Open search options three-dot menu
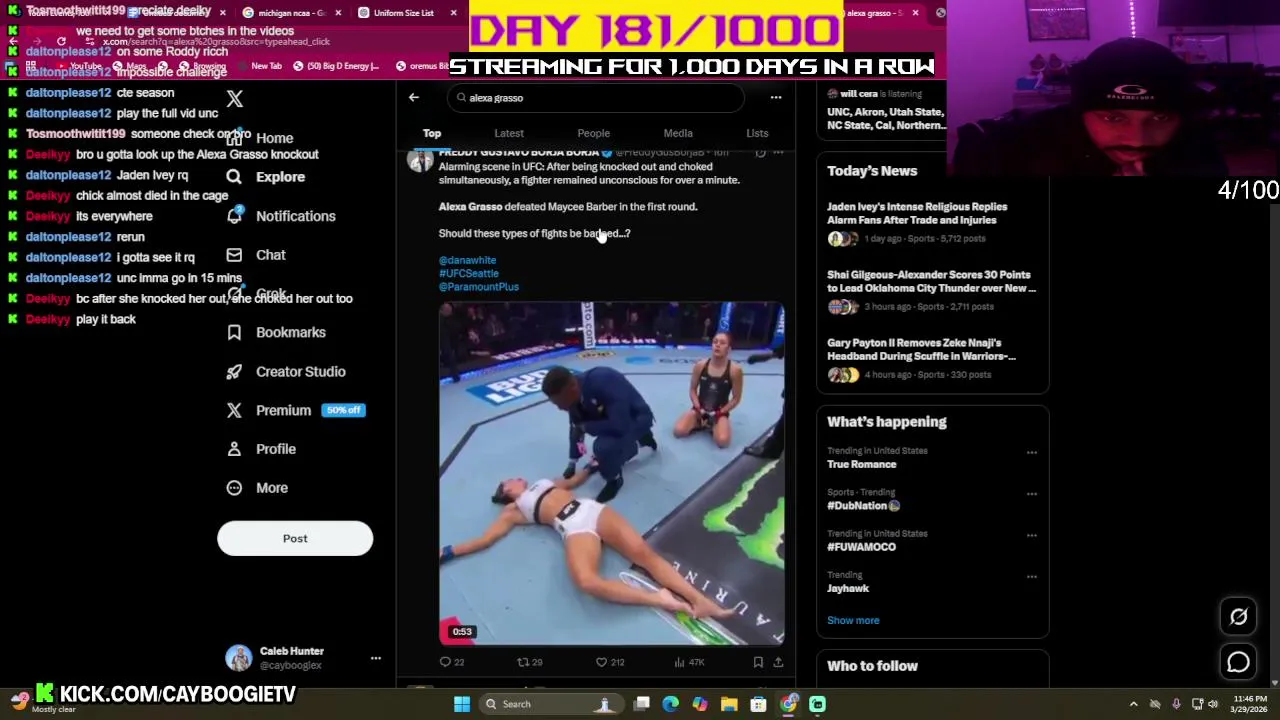Viewport: 1280px width, 720px height. point(775,98)
